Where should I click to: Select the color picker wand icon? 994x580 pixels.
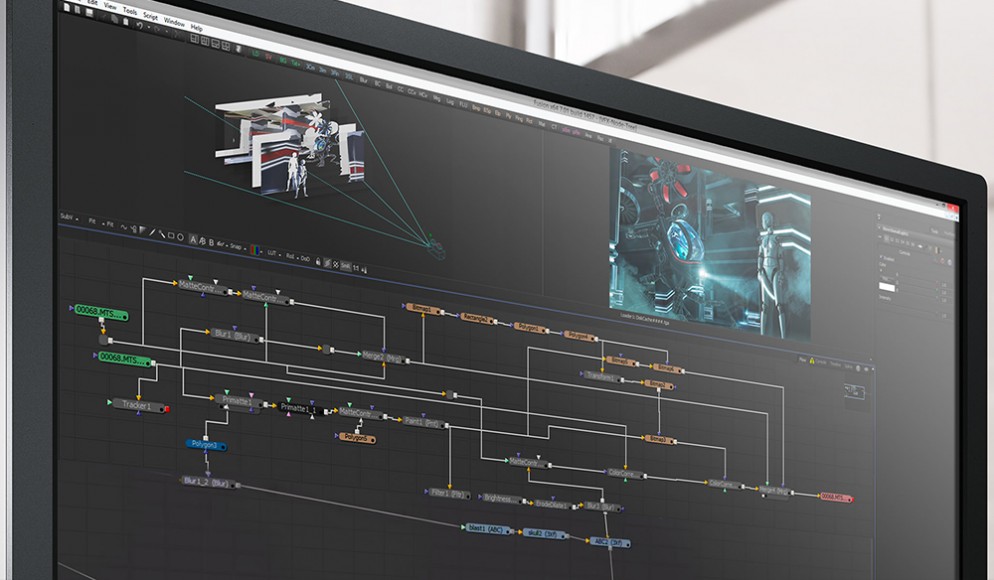point(162,233)
